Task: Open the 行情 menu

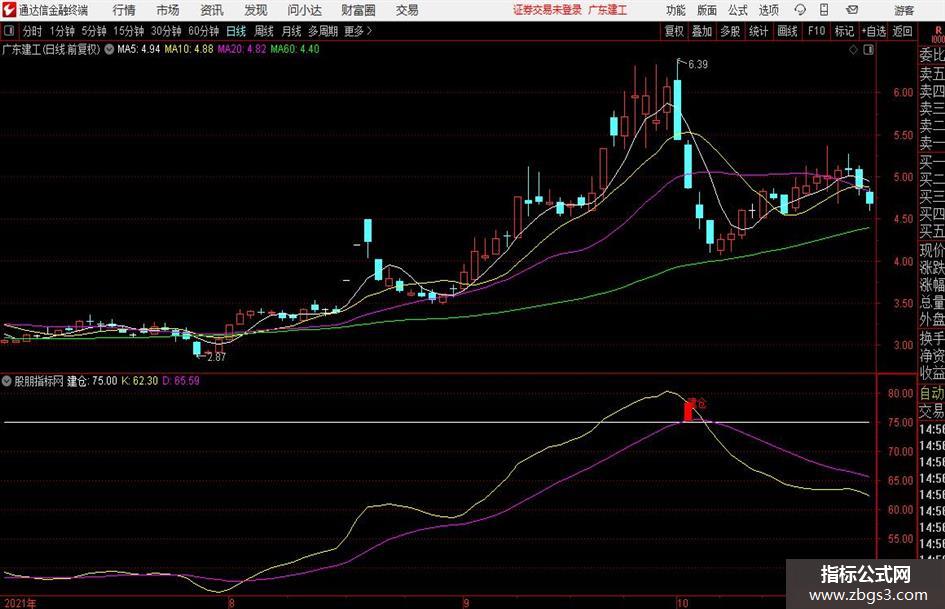Action: [x=124, y=10]
